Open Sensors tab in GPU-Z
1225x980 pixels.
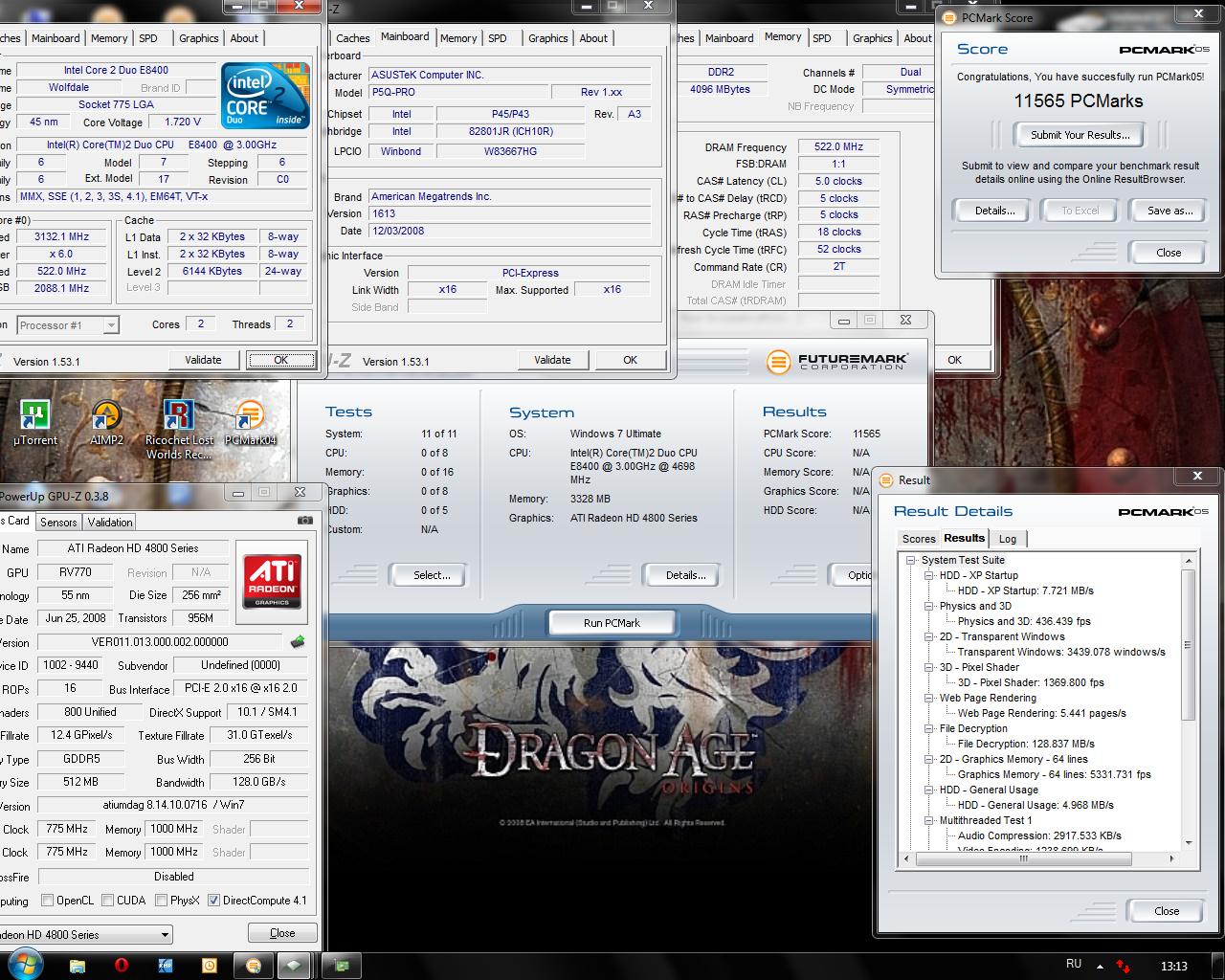tap(58, 523)
